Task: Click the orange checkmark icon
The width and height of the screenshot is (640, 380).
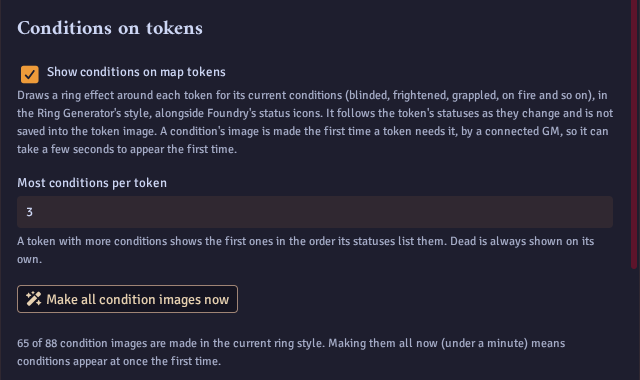Action: [30, 74]
